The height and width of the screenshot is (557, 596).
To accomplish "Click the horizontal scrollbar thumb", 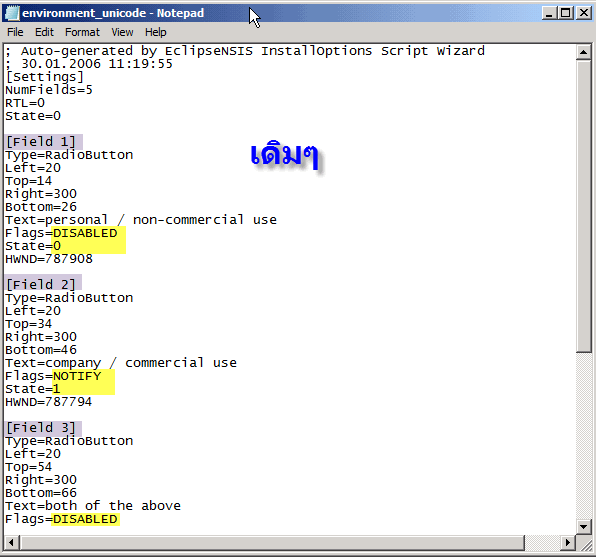I will (272, 542).
